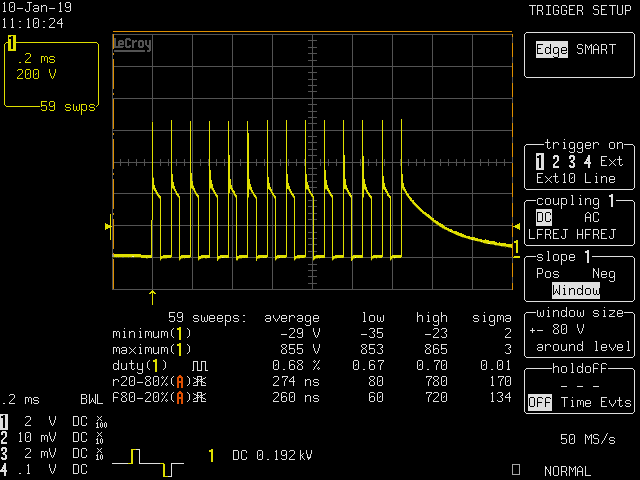Click the TRIGGER SETUP menu title
This screenshot has width=640, height=480.
(x=580, y=10)
